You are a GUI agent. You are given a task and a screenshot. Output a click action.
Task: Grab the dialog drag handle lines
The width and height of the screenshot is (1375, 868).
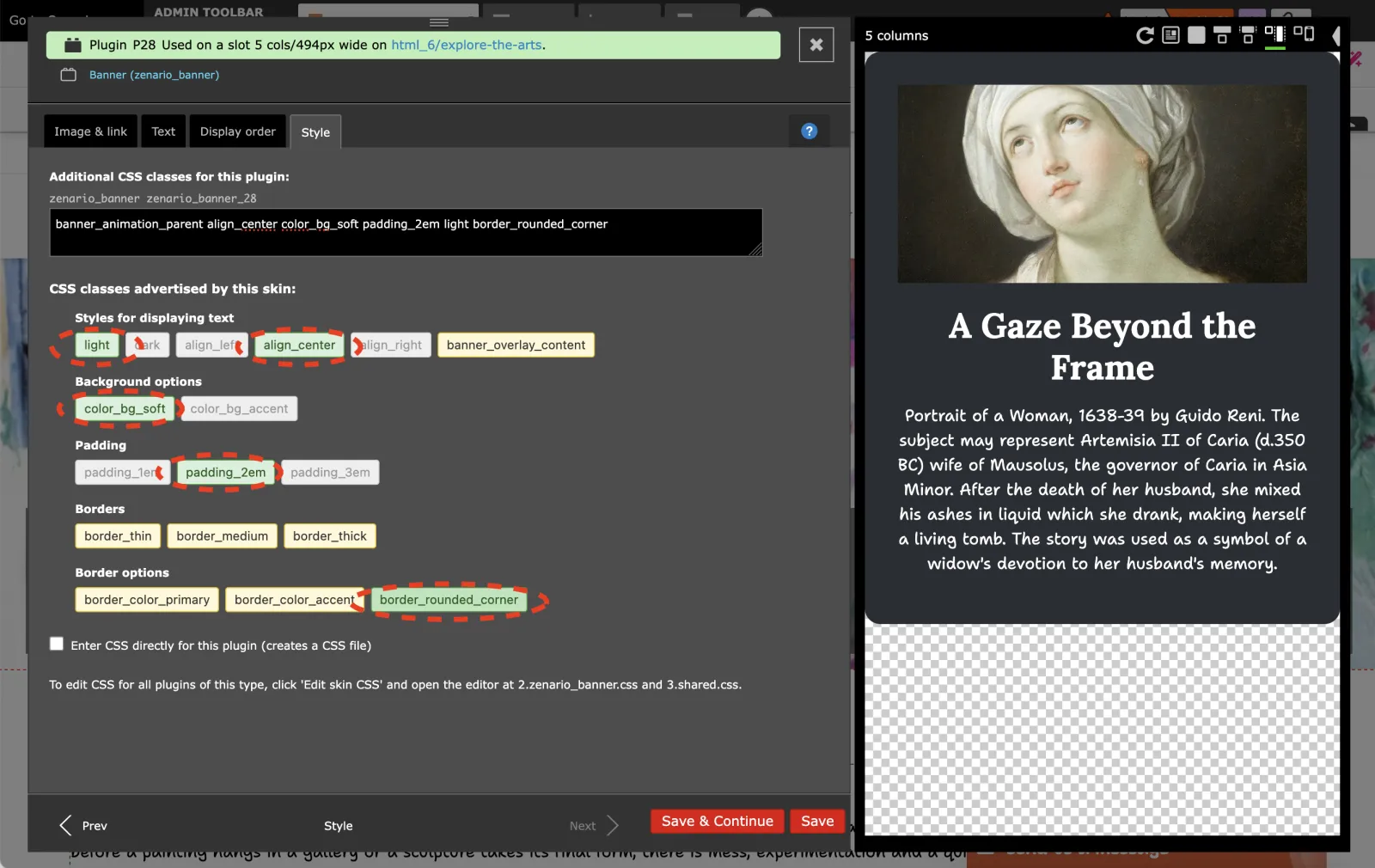[x=439, y=22]
